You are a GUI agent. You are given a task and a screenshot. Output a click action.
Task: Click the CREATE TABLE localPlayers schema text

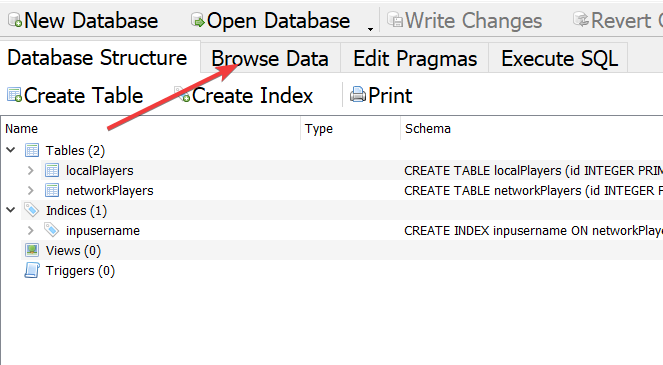(533, 170)
